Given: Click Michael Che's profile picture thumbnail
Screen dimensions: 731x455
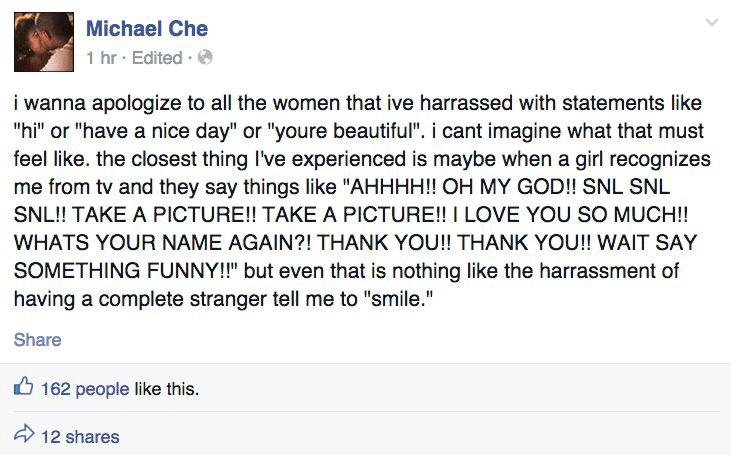Looking at the screenshot, I should (x=43, y=42).
